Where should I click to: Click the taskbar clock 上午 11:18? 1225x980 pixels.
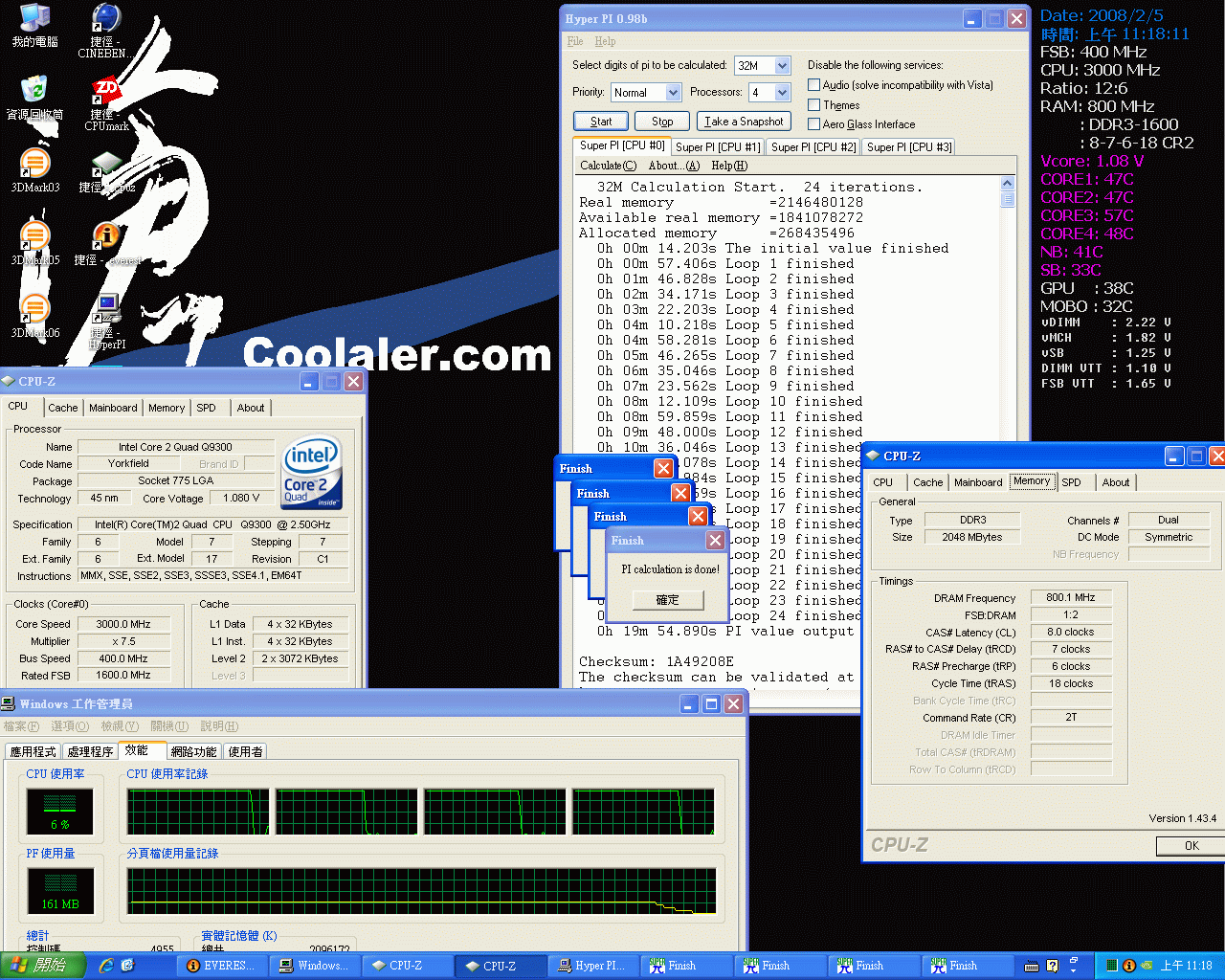1186,966
